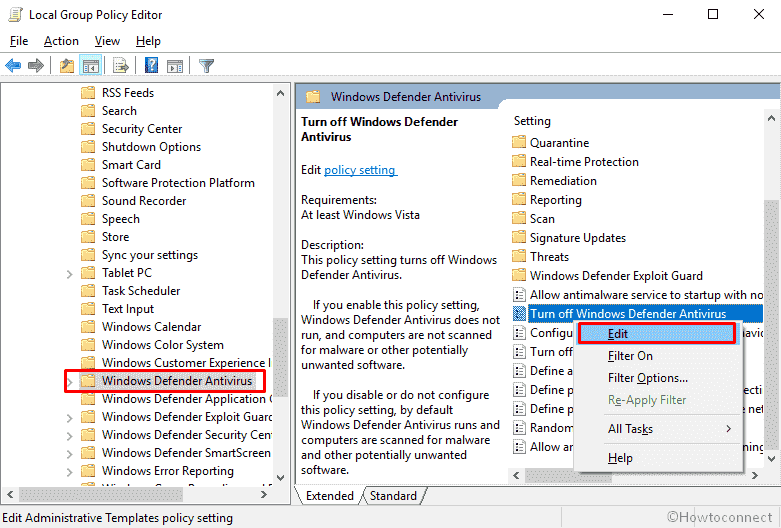Image resolution: width=781 pixels, height=528 pixels.
Task: Expand Windows Defender SmartScreen tree node
Action: [69, 453]
